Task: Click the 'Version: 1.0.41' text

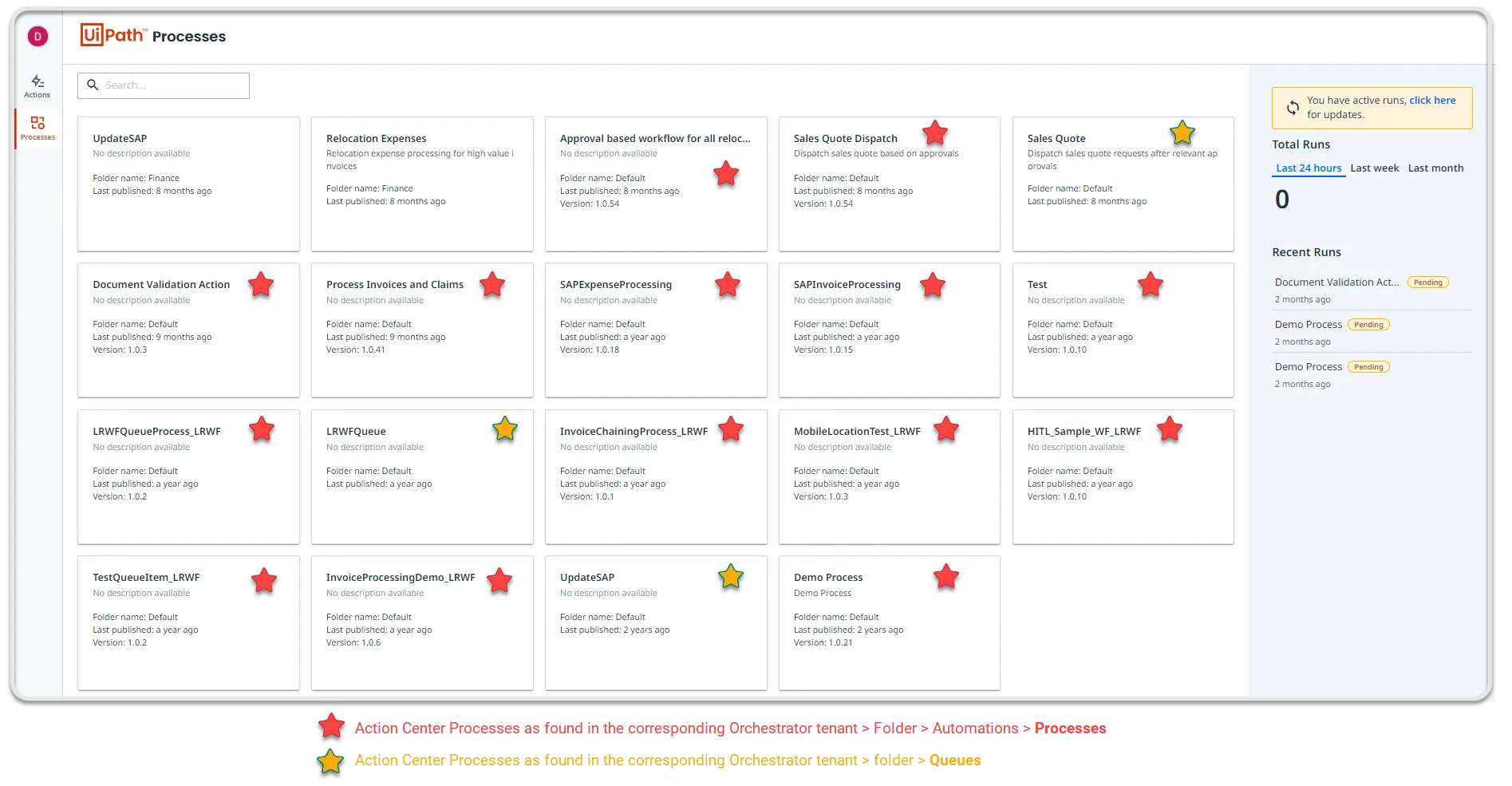Action: tap(356, 350)
